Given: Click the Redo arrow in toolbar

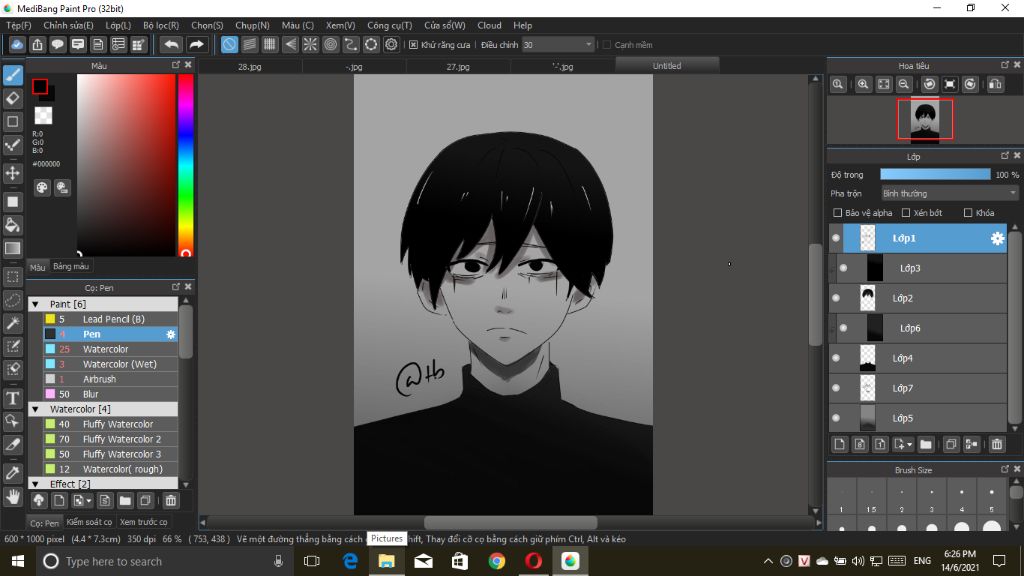Looking at the screenshot, I should pos(196,44).
